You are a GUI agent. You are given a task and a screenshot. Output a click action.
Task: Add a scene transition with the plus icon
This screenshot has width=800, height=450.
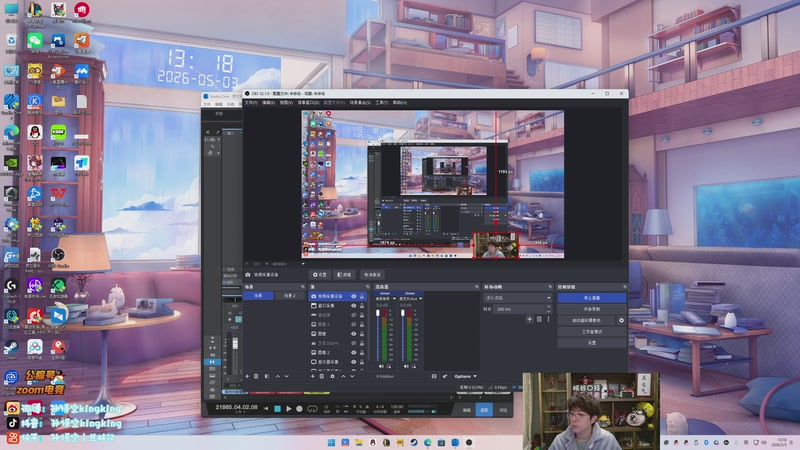(529, 319)
